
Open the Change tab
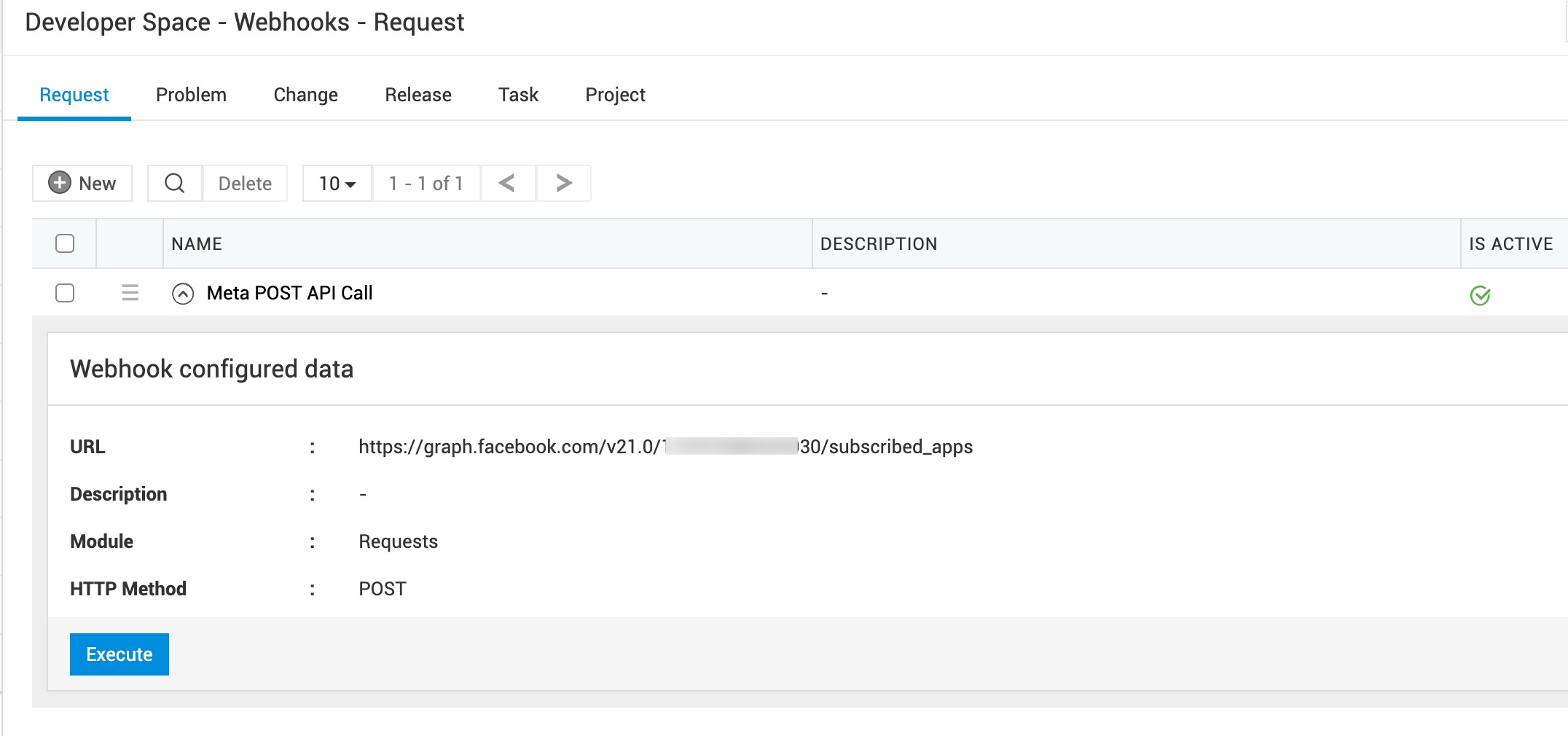point(305,95)
